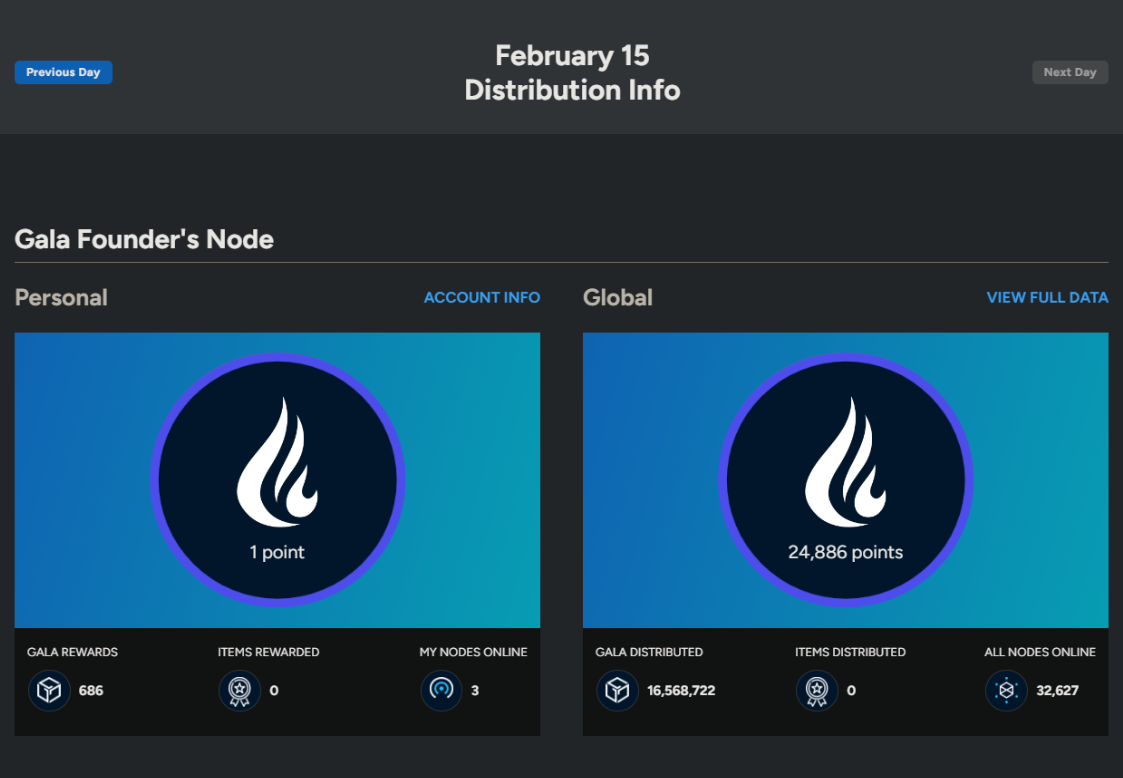Select the '24,886 points' text

[845, 552]
